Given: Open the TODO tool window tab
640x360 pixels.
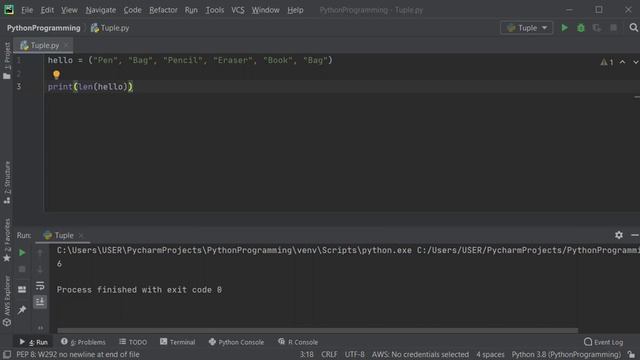Looking at the screenshot, I should point(133,342).
